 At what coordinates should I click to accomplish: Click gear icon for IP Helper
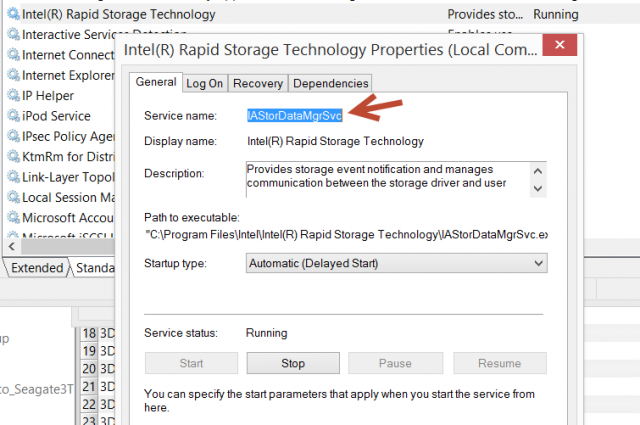click(x=13, y=96)
